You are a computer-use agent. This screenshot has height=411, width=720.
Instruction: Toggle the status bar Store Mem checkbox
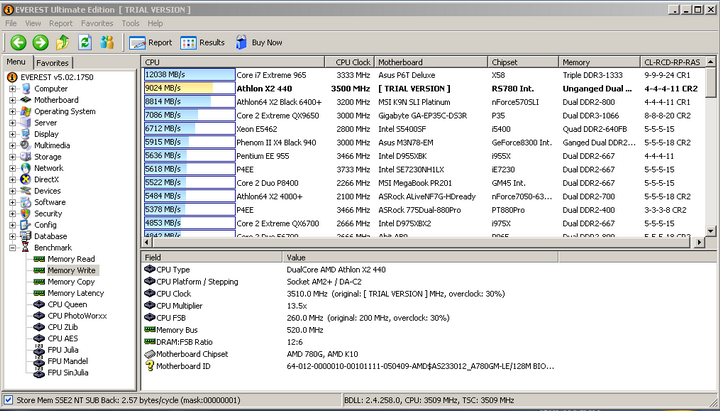(9, 400)
